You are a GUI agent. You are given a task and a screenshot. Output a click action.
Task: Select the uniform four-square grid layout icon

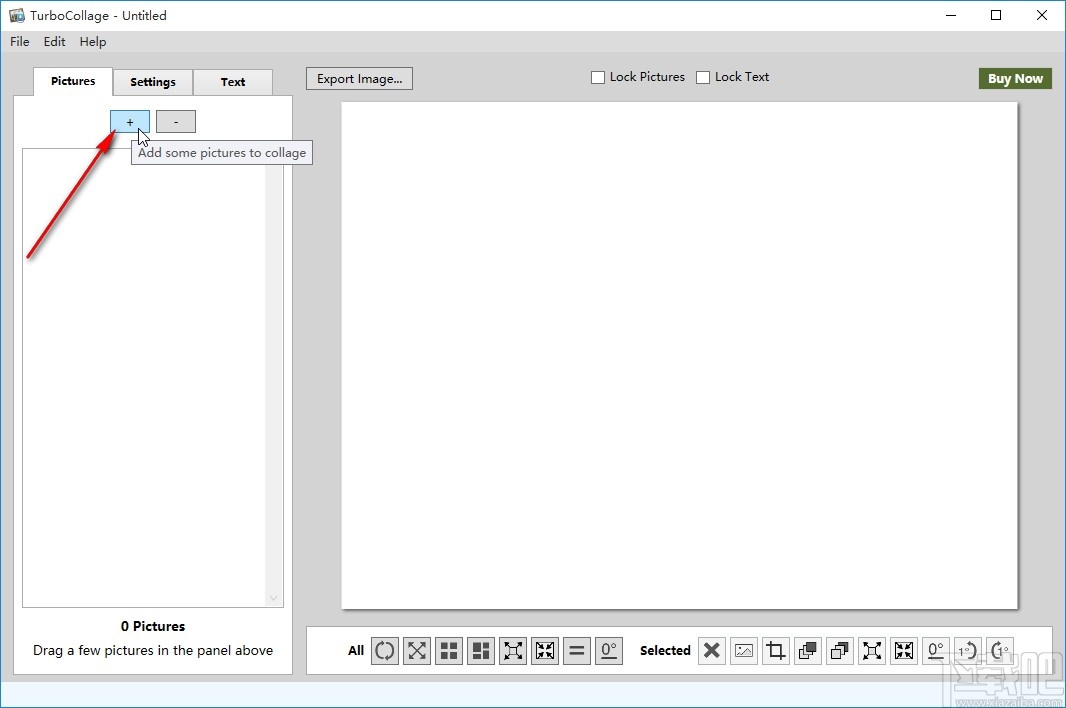[449, 651]
